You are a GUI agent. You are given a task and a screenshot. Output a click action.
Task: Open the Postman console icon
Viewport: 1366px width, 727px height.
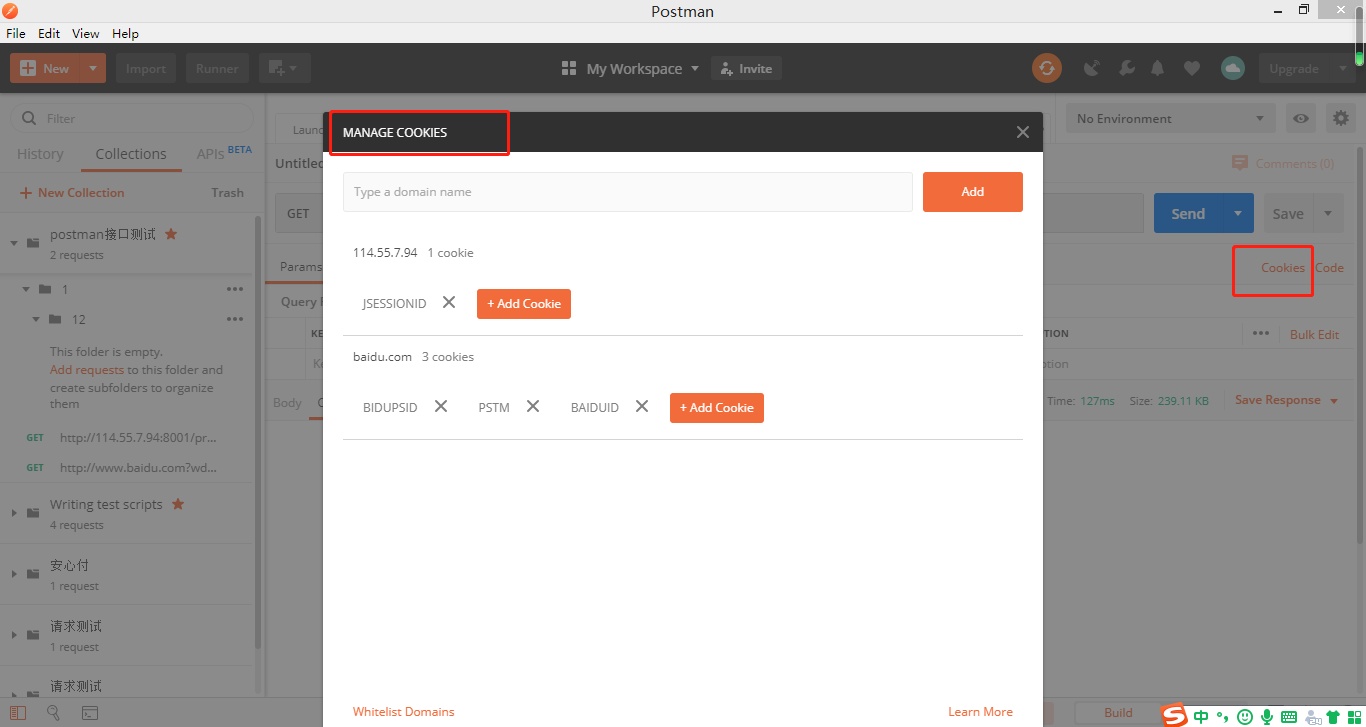[90, 713]
